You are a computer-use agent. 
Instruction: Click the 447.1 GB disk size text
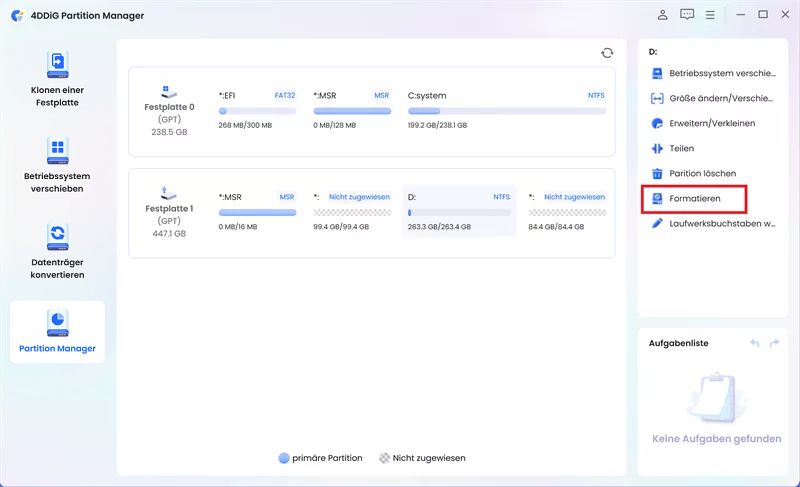pos(169,234)
